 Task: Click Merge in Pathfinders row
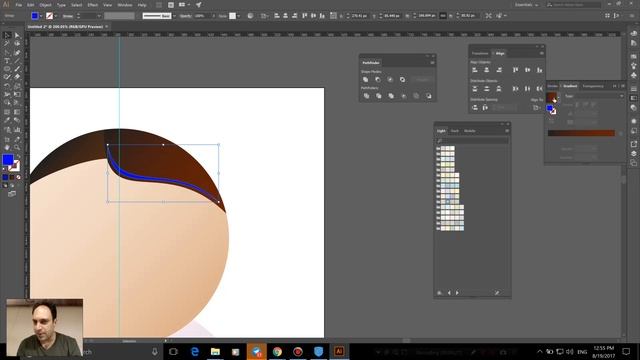click(x=391, y=96)
